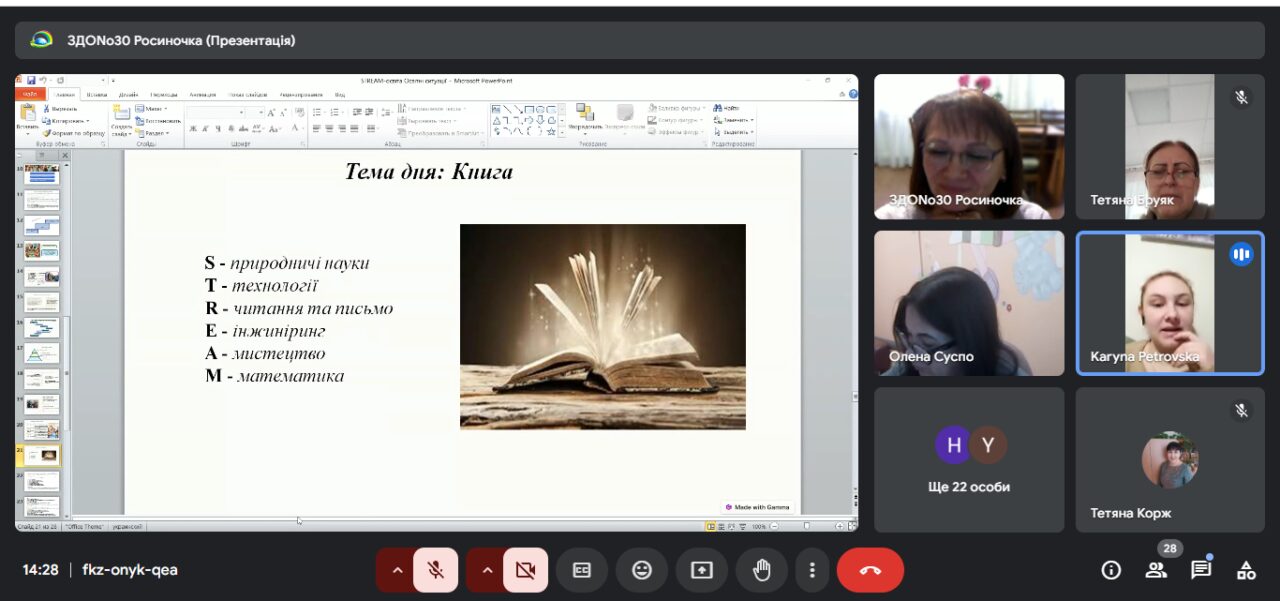Open more options three-dot menu
Viewport: 1280px width, 601px height.
pyautogui.click(x=812, y=570)
